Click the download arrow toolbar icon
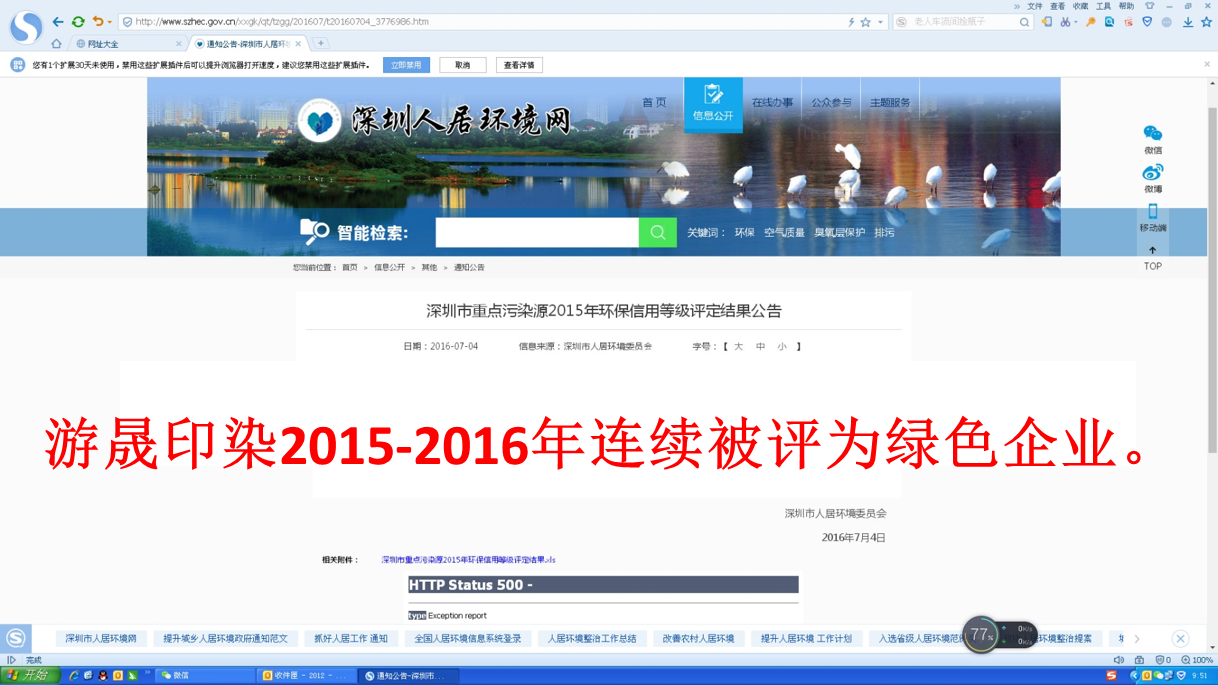The image size is (1218, 685). 1187,21
